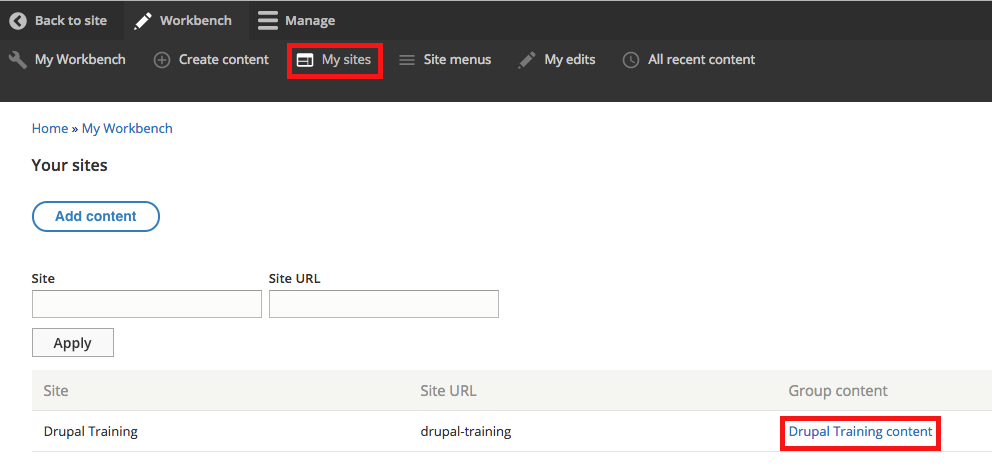The height and width of the screenshot is (476, 992).
Task: Select the drupal-training URL cell
Action: [466, 432]
